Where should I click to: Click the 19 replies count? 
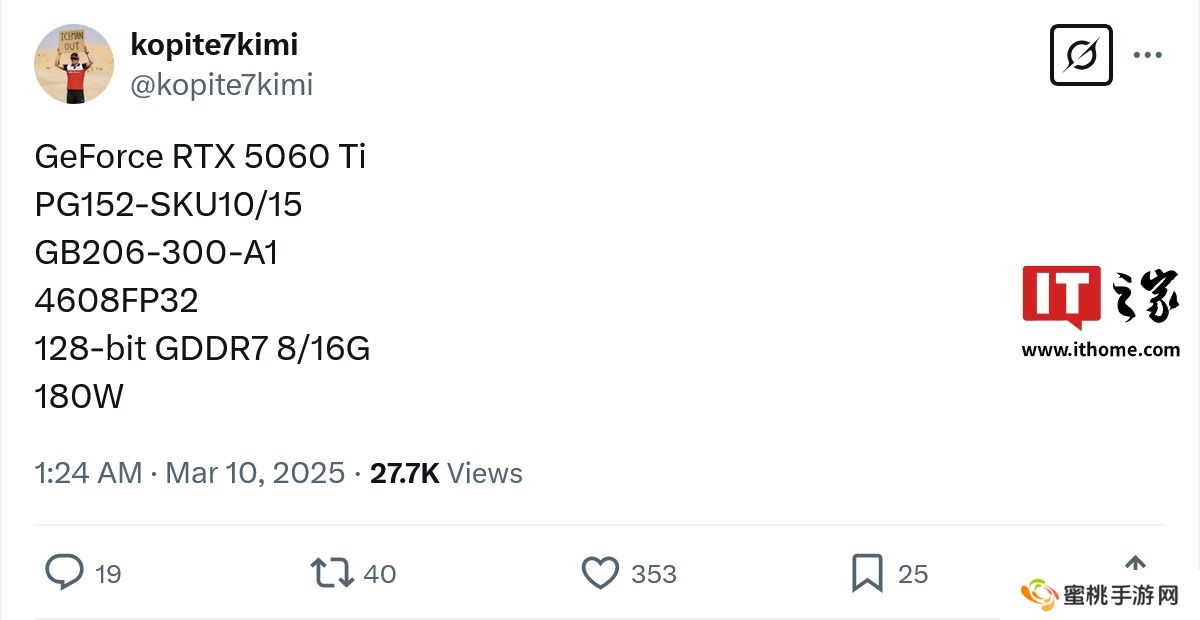(x=108, y=574)
